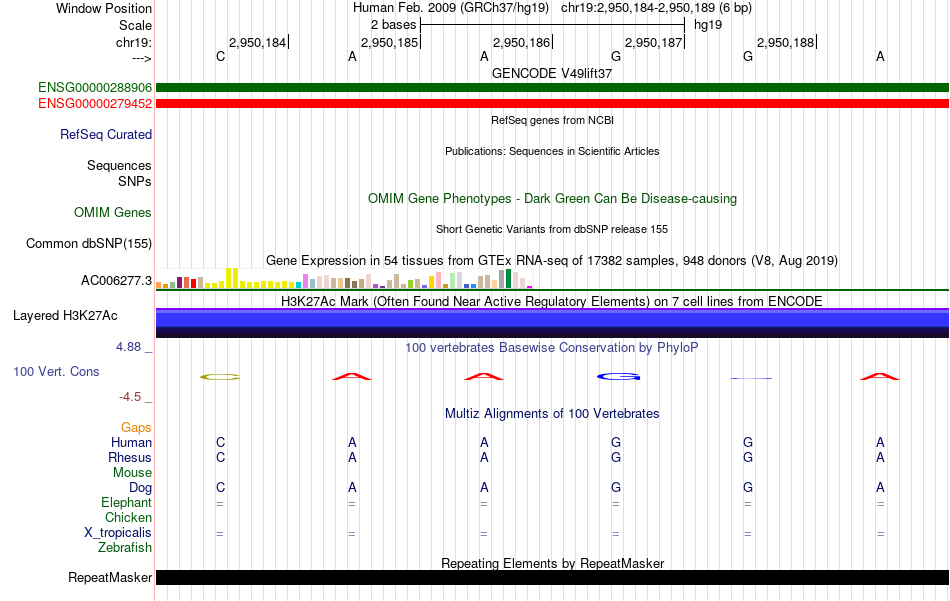Select the Chicken species row label
950x601 pixels.
pyautogui.click(x=128, y=517)
